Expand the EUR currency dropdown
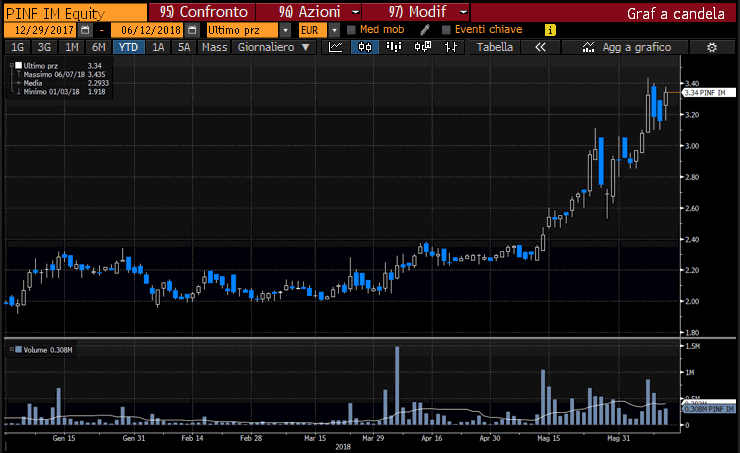Image resolution: width=740 pixels, height=453 pixels. click(x=334, y=30)
